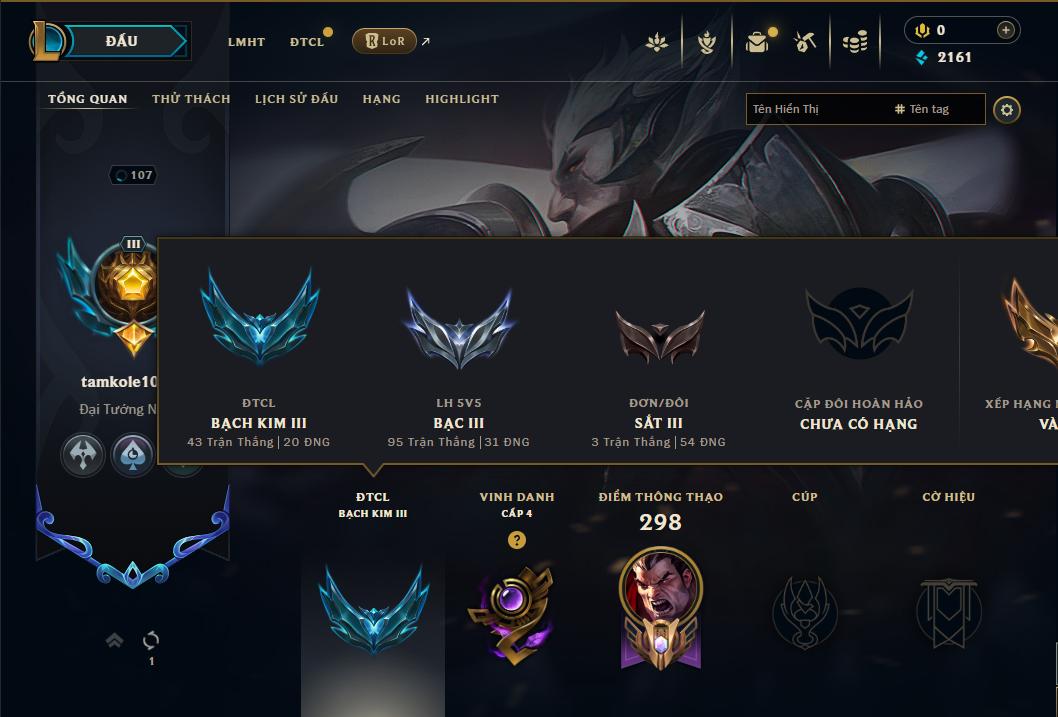Image resolution: width=1058 pixels, height=717 pixels.
Task: Open the Store coins icon
Action: coord(855,42)
